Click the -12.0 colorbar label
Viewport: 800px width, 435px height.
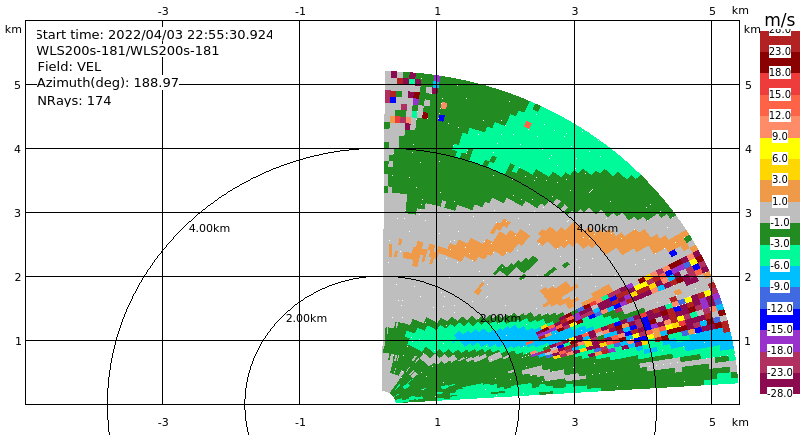[x=780, y=308]
